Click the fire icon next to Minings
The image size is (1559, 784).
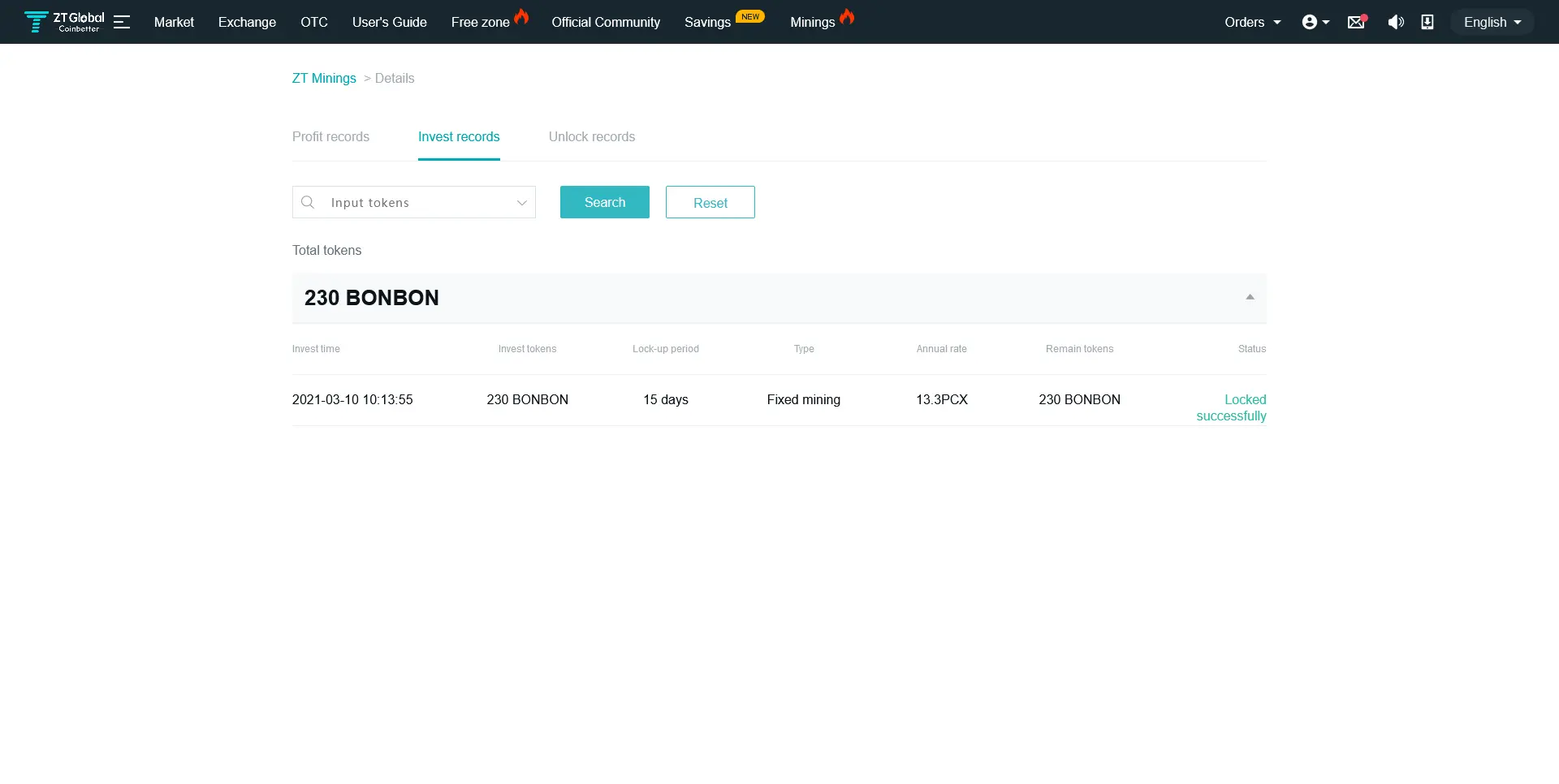click(847, 16)
